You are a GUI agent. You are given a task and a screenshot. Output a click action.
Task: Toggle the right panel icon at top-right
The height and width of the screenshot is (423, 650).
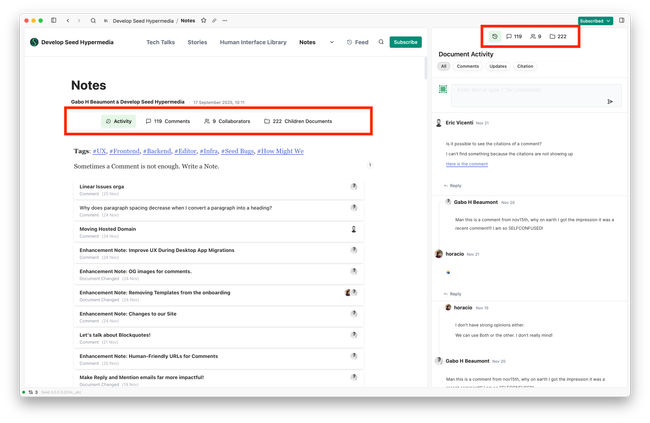click(x=621, y=20)
